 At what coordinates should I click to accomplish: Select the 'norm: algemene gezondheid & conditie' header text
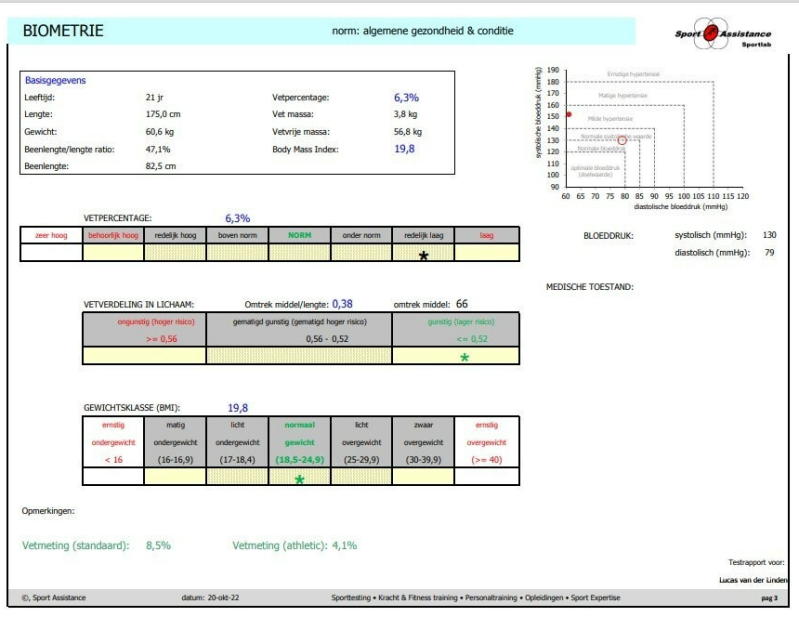(x=422, y=31)
